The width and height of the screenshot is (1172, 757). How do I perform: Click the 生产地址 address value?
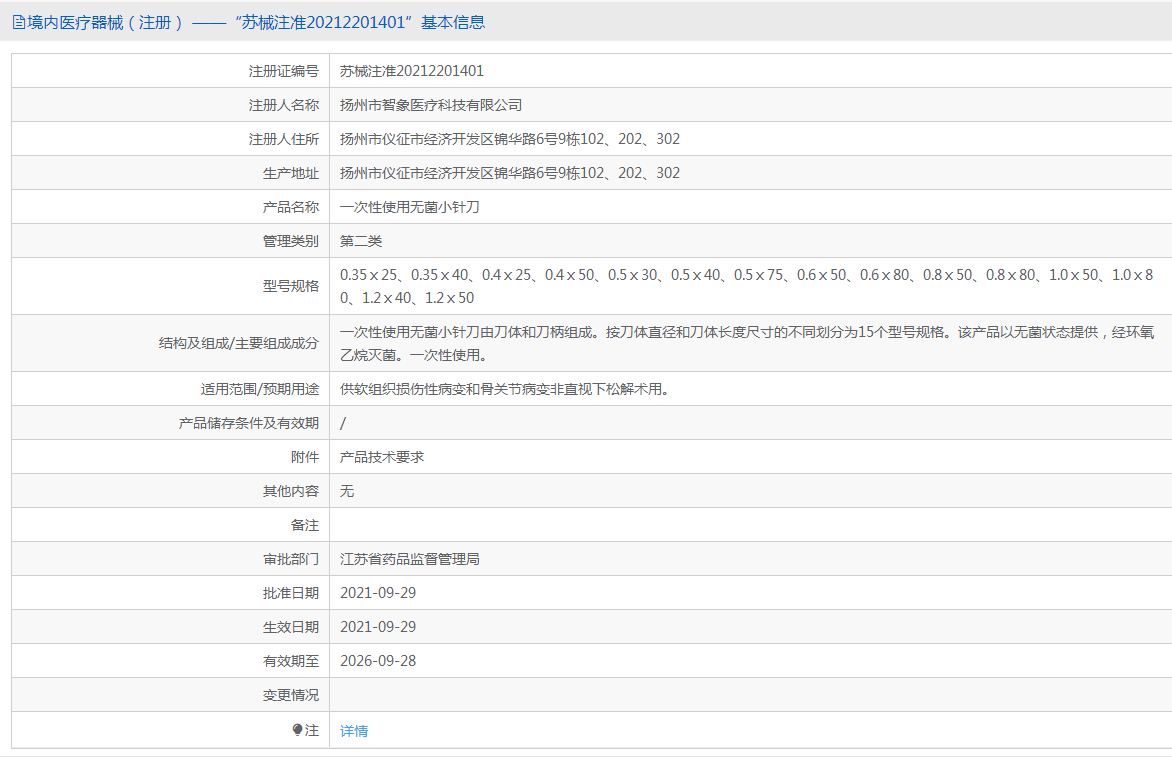[x=510, y=173]
